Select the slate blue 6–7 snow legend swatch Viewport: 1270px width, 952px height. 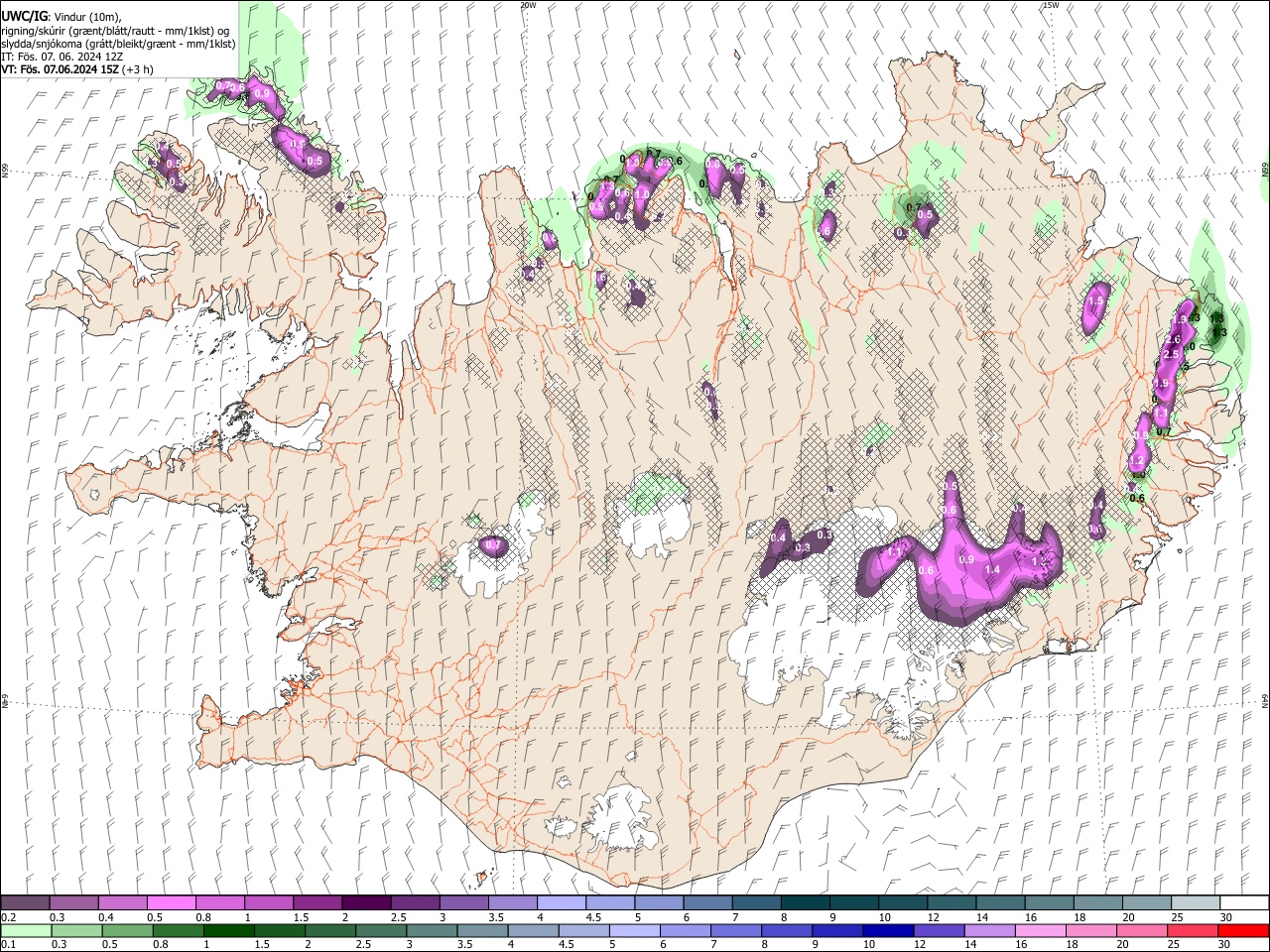pyautogui.click(x=707, y=903)
